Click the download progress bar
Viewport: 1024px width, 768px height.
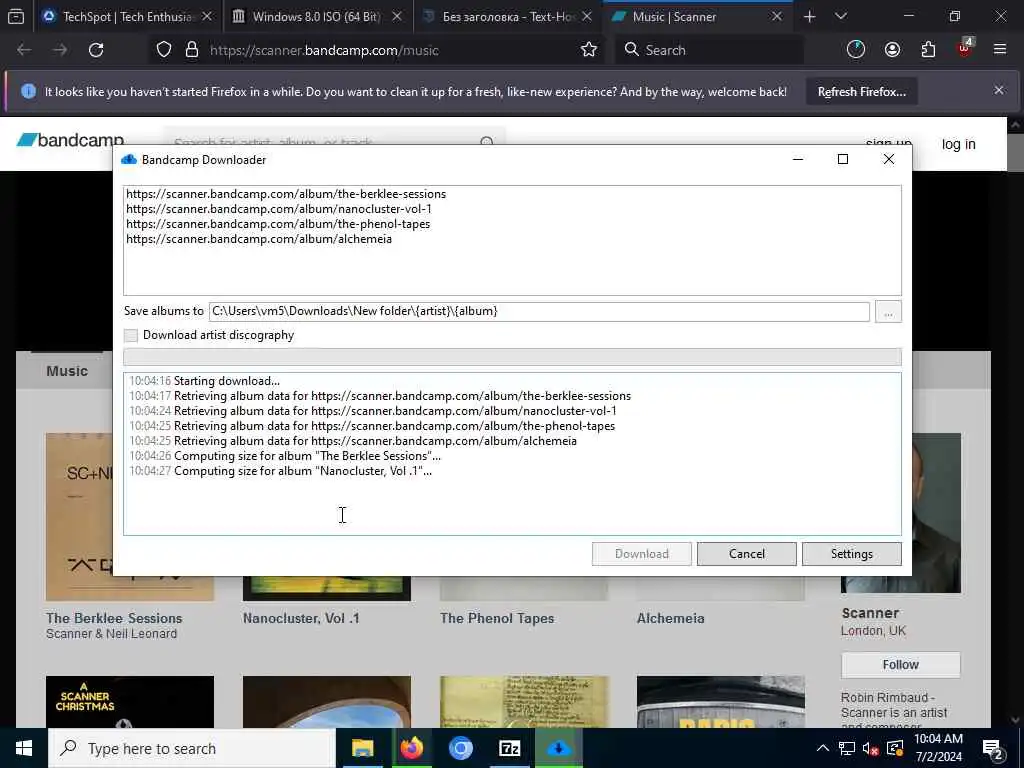coord(512,357)
